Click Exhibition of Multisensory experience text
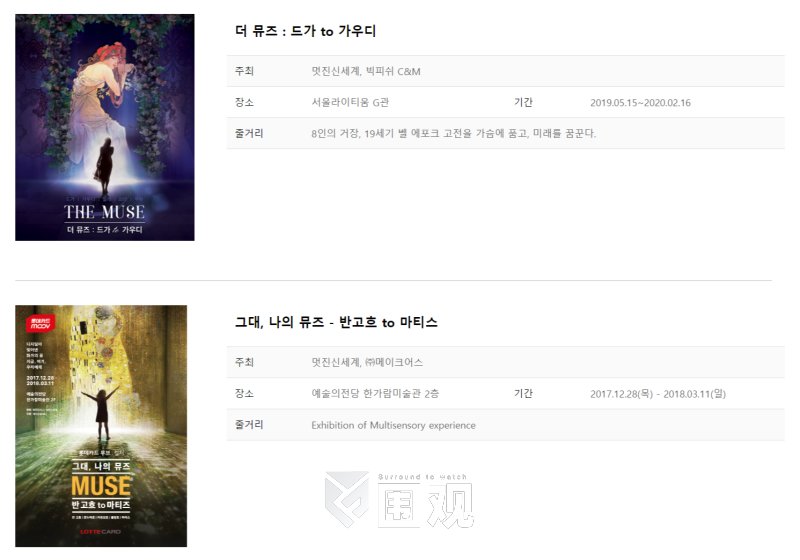This screenshot has height=560, width=800. point(393,425)
